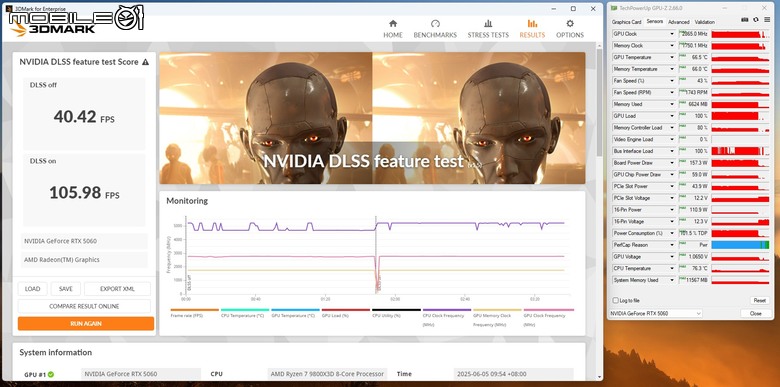
Task: Toggle CPU Clock Frequency legend entry
Action: [x=446, y=317]
